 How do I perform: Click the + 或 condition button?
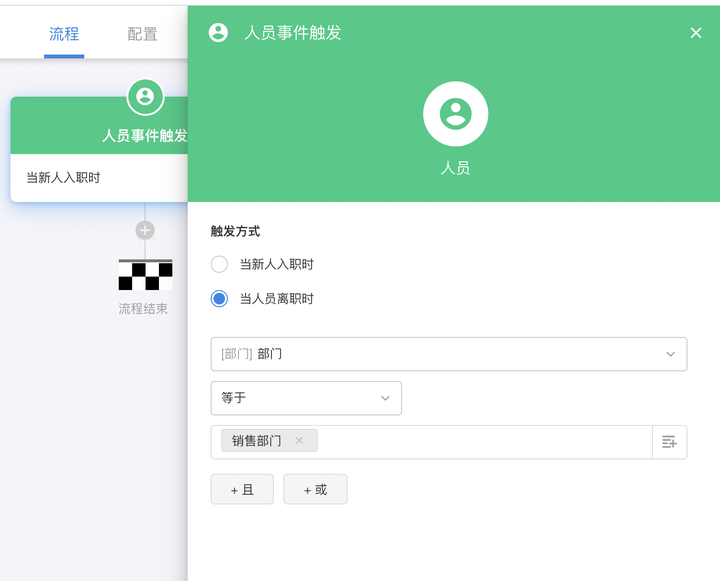click(315, 490)
